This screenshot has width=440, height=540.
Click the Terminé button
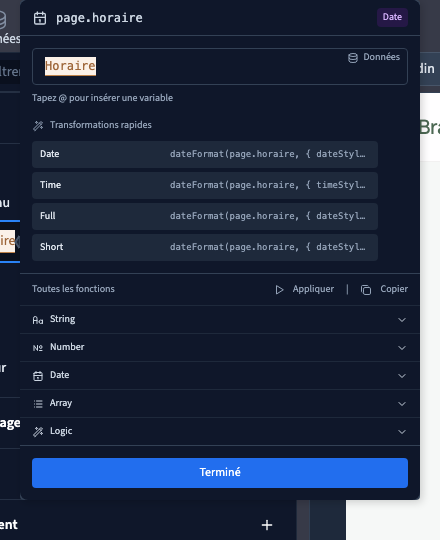[x=220, y=472]
